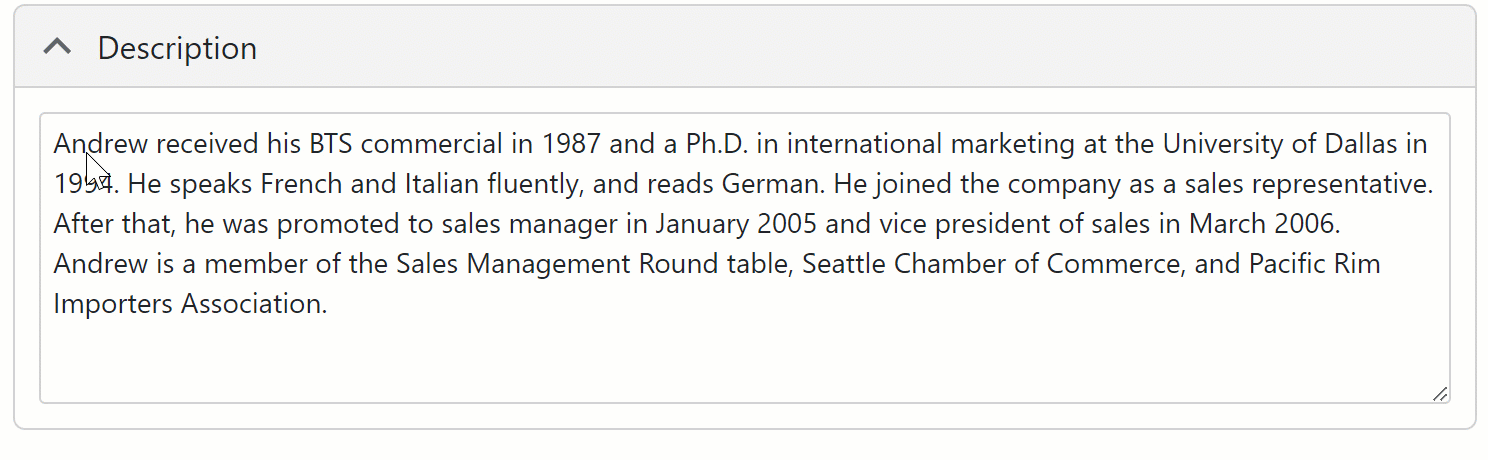Click the Description header title
1488x460 pixels.
pyautogui.click(x=177, y=48)
